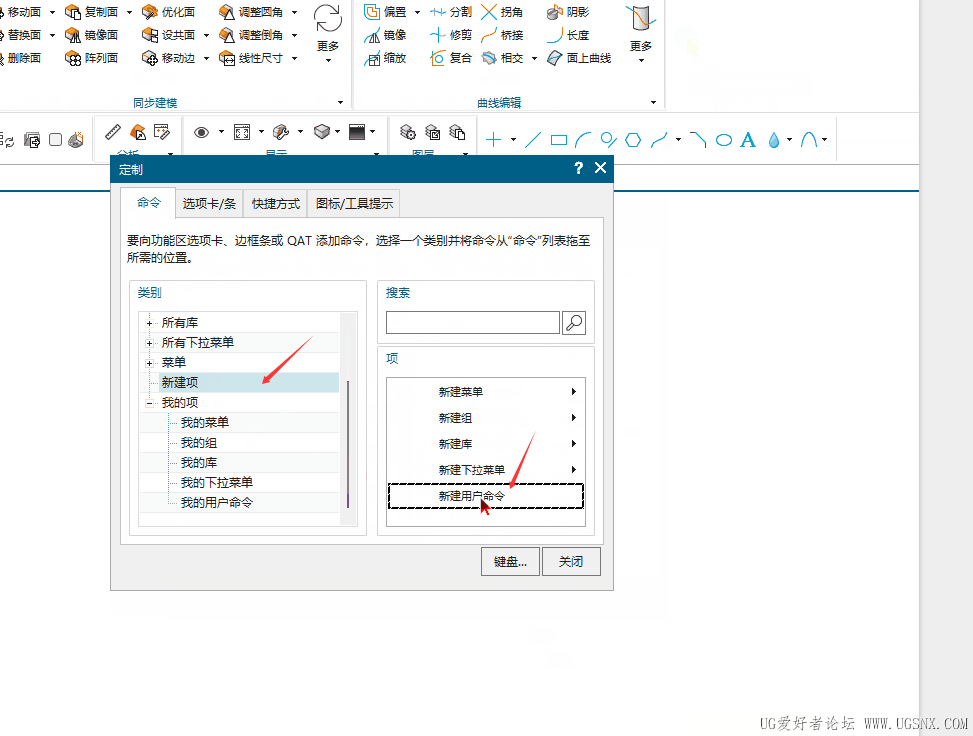Click the Trim curve (修剪) icon
Image resolution: width=973 pixels, height=736 pixels.
click(x=438, y=35)
